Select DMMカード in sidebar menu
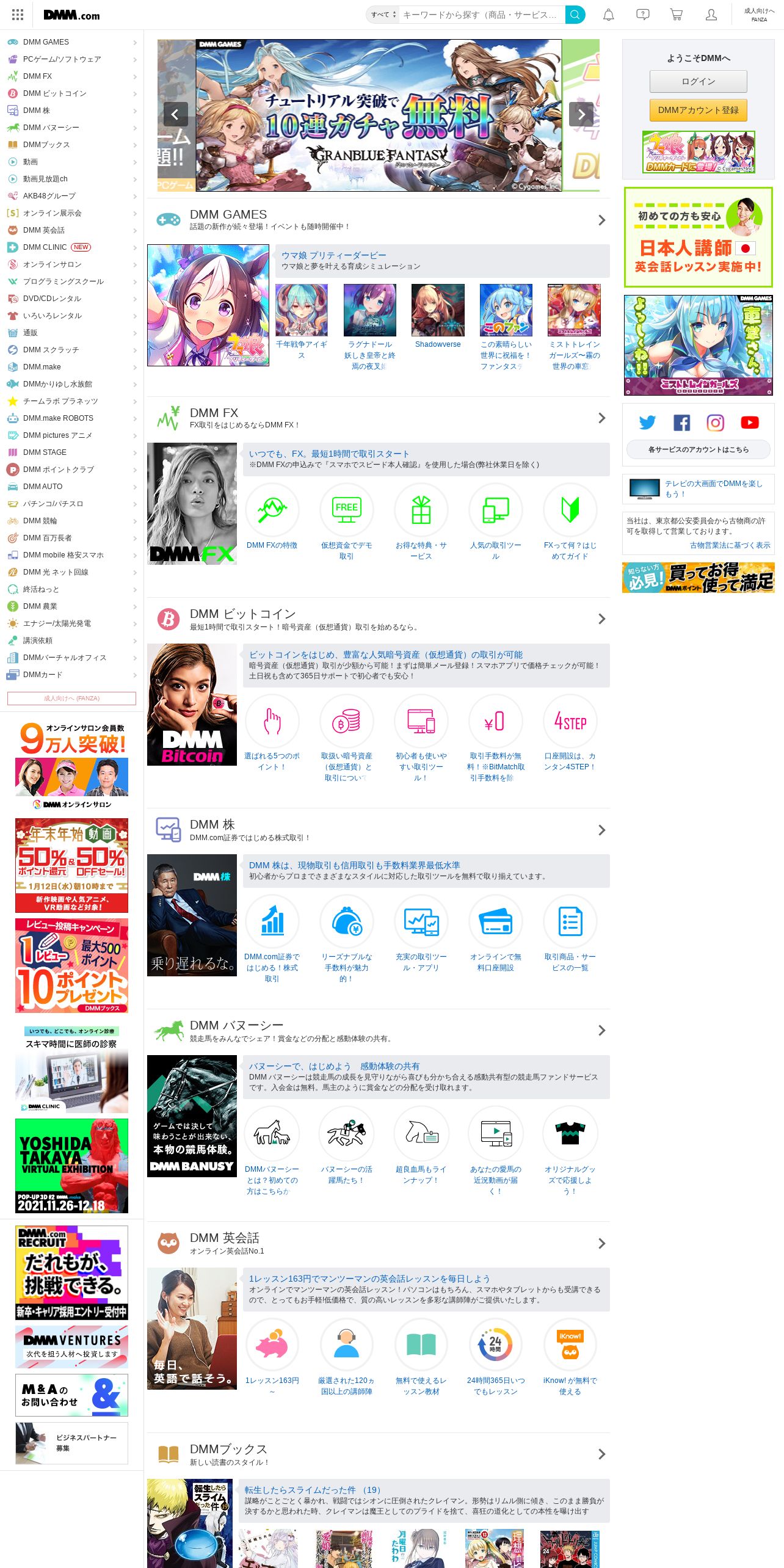The width and height of the screenshot is (784, 1568). click(x=71, y=675)
